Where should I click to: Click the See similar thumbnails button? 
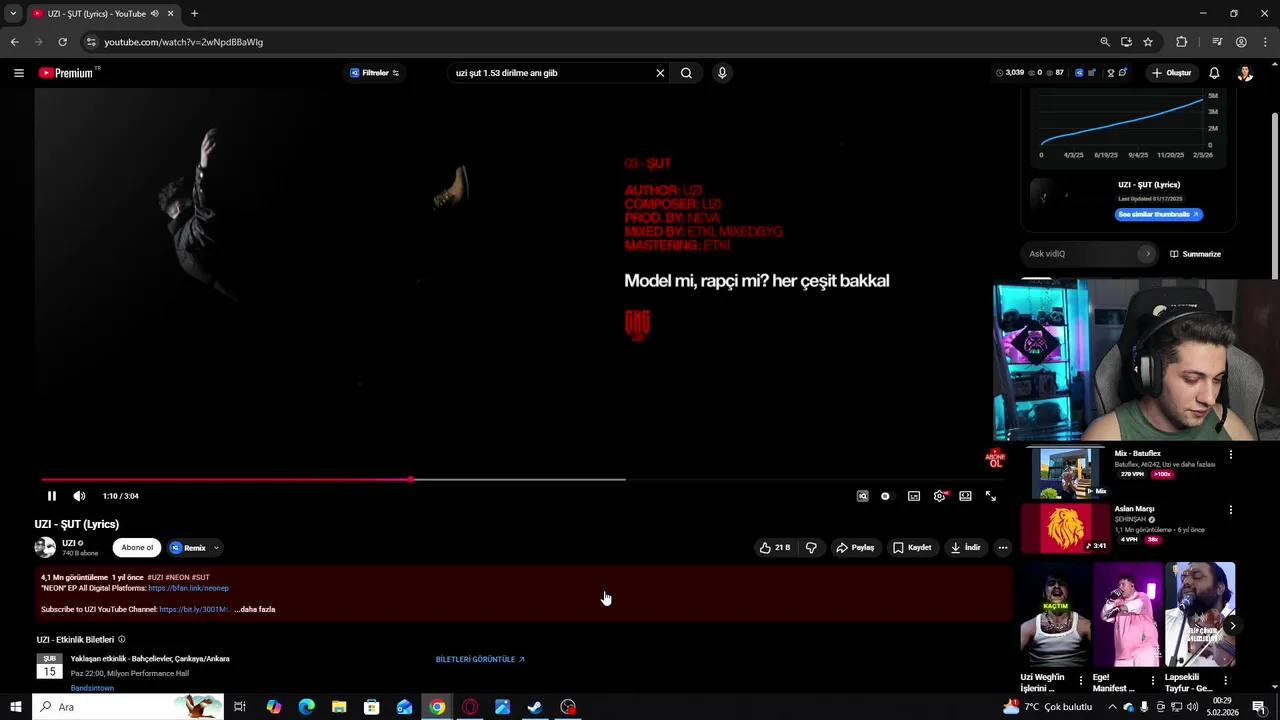(x=1158, y=214)
